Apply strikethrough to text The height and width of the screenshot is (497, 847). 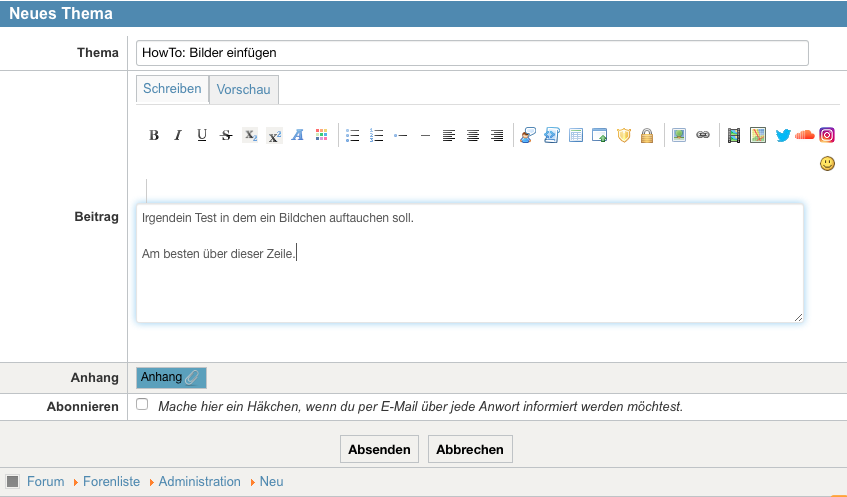click(226, 136)
